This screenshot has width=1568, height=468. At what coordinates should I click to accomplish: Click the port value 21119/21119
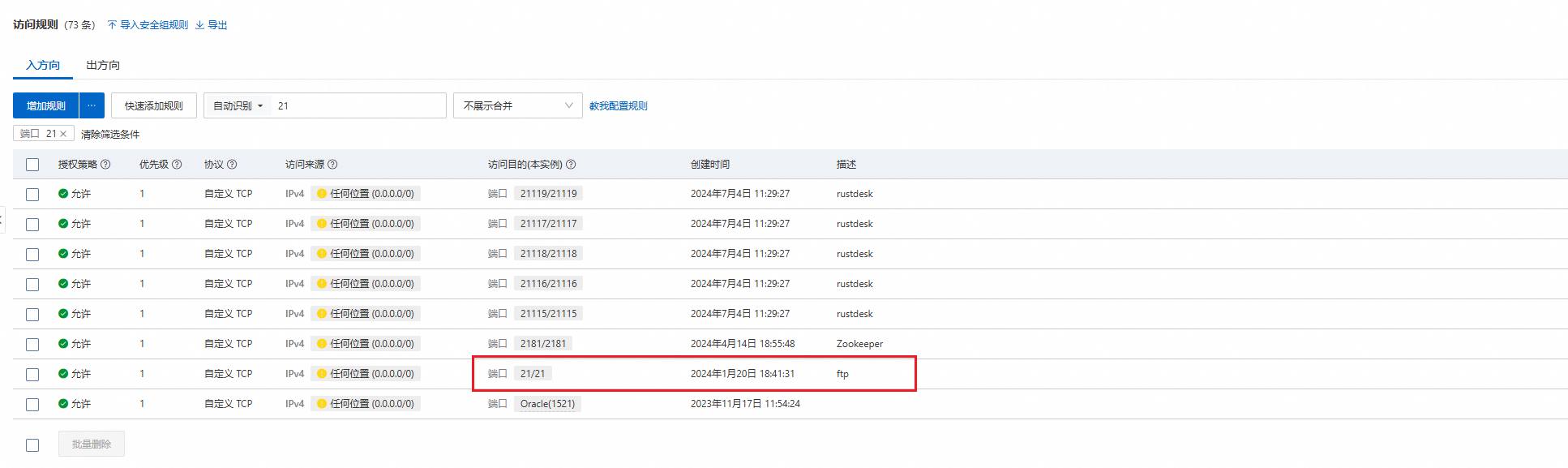click(x=549, y=194)
